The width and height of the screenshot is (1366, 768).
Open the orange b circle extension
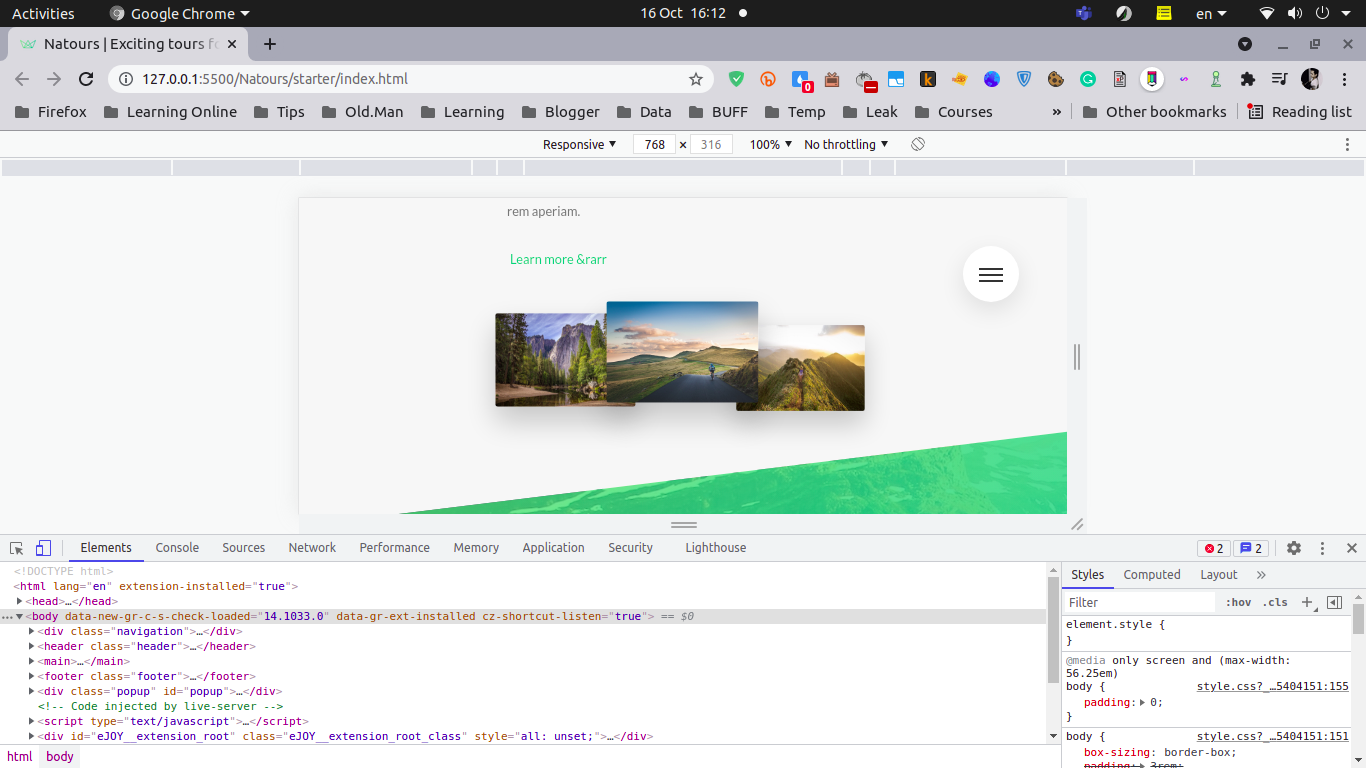click(768, 79)
